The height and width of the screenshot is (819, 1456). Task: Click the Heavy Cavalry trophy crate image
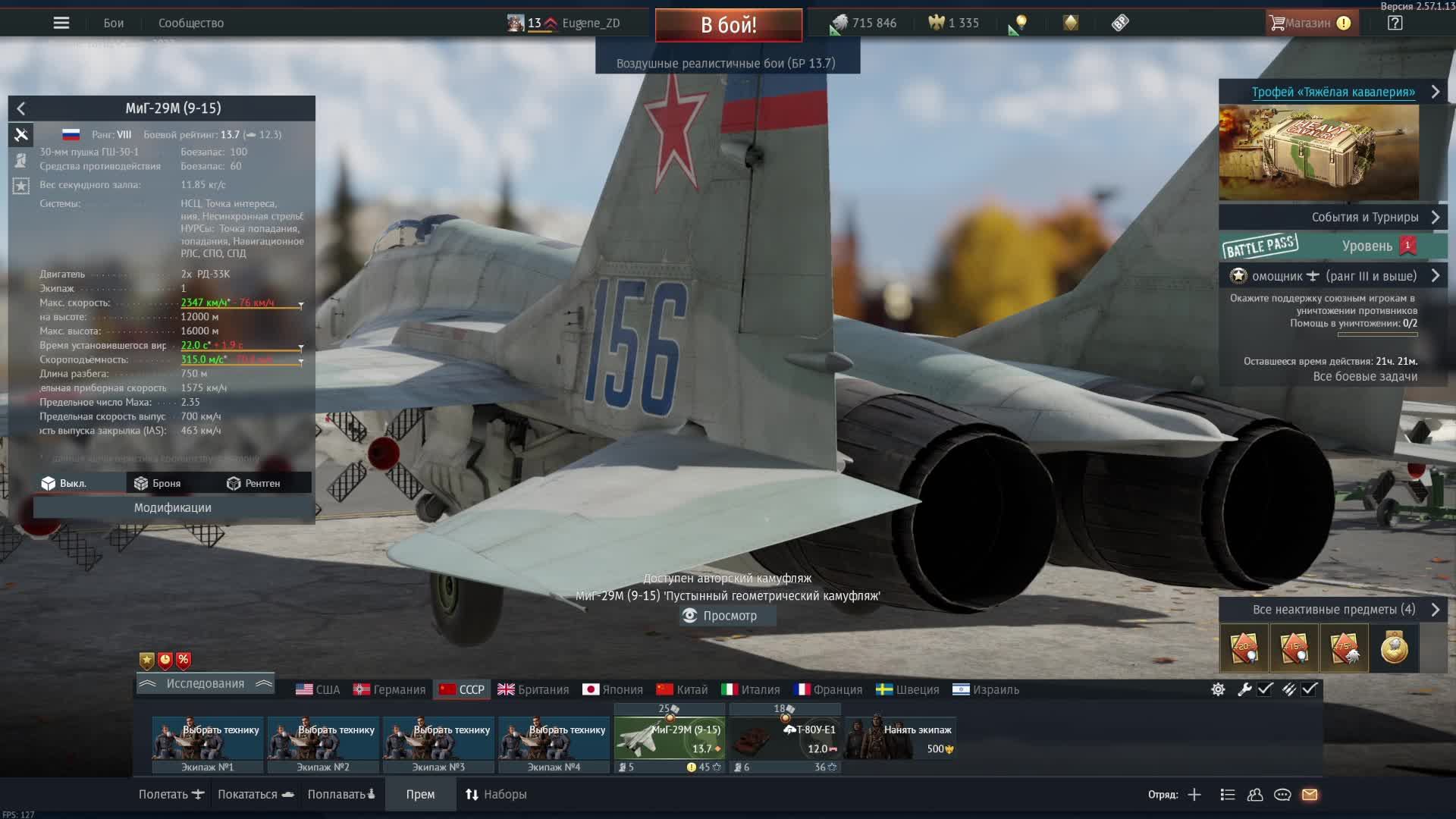coord(1319,152)
